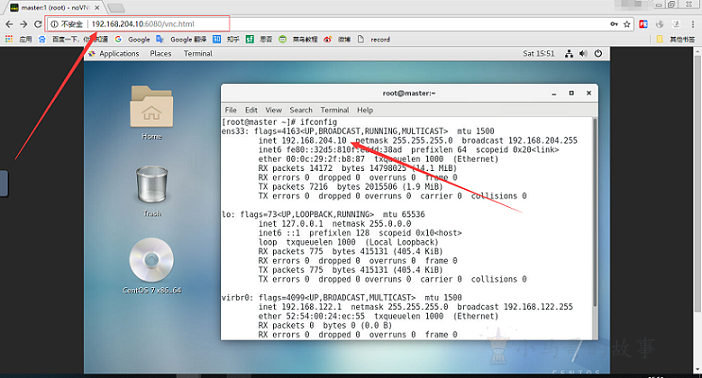Open the 微博 bookmark
702x378 pixels.
[x=337, y=39]
